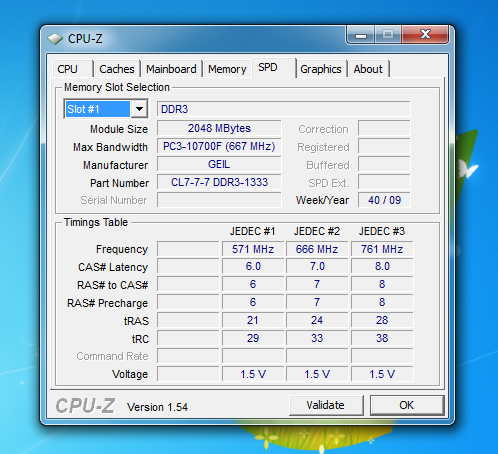498x454 pixels.
Task: Click the RAS# Precharge label
Action: (x=107, y=303)
